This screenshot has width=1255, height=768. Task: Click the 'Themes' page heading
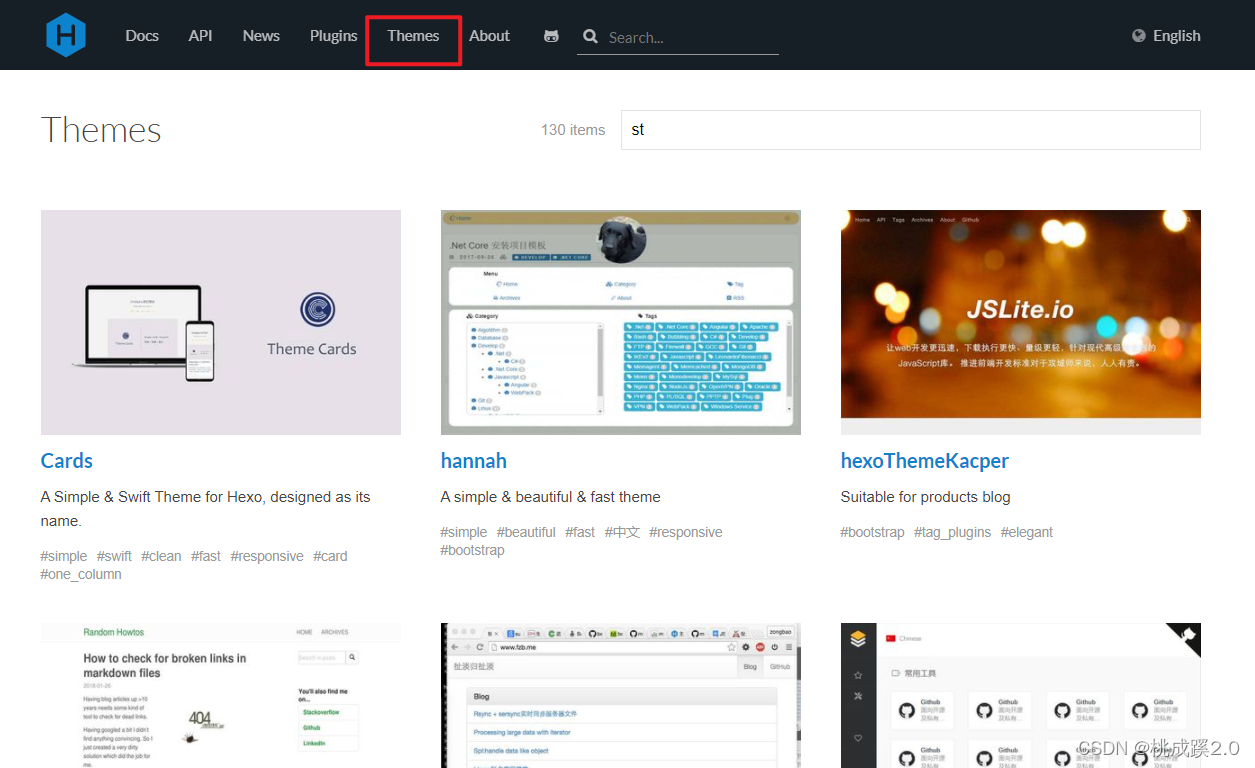[101, 130]
